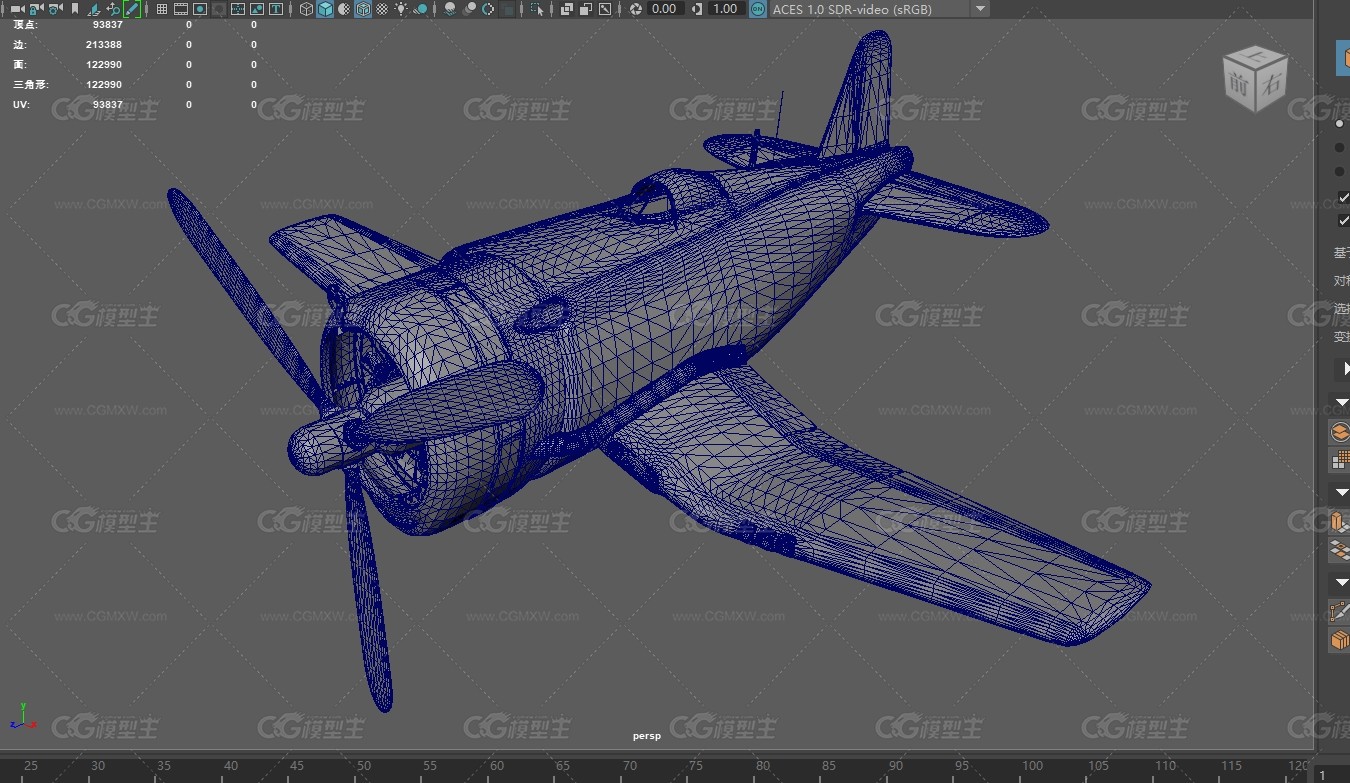This screenshot has width=1350, height=783.
Task: Toggle the Safe Action icon
Action: tap(257, 9)
